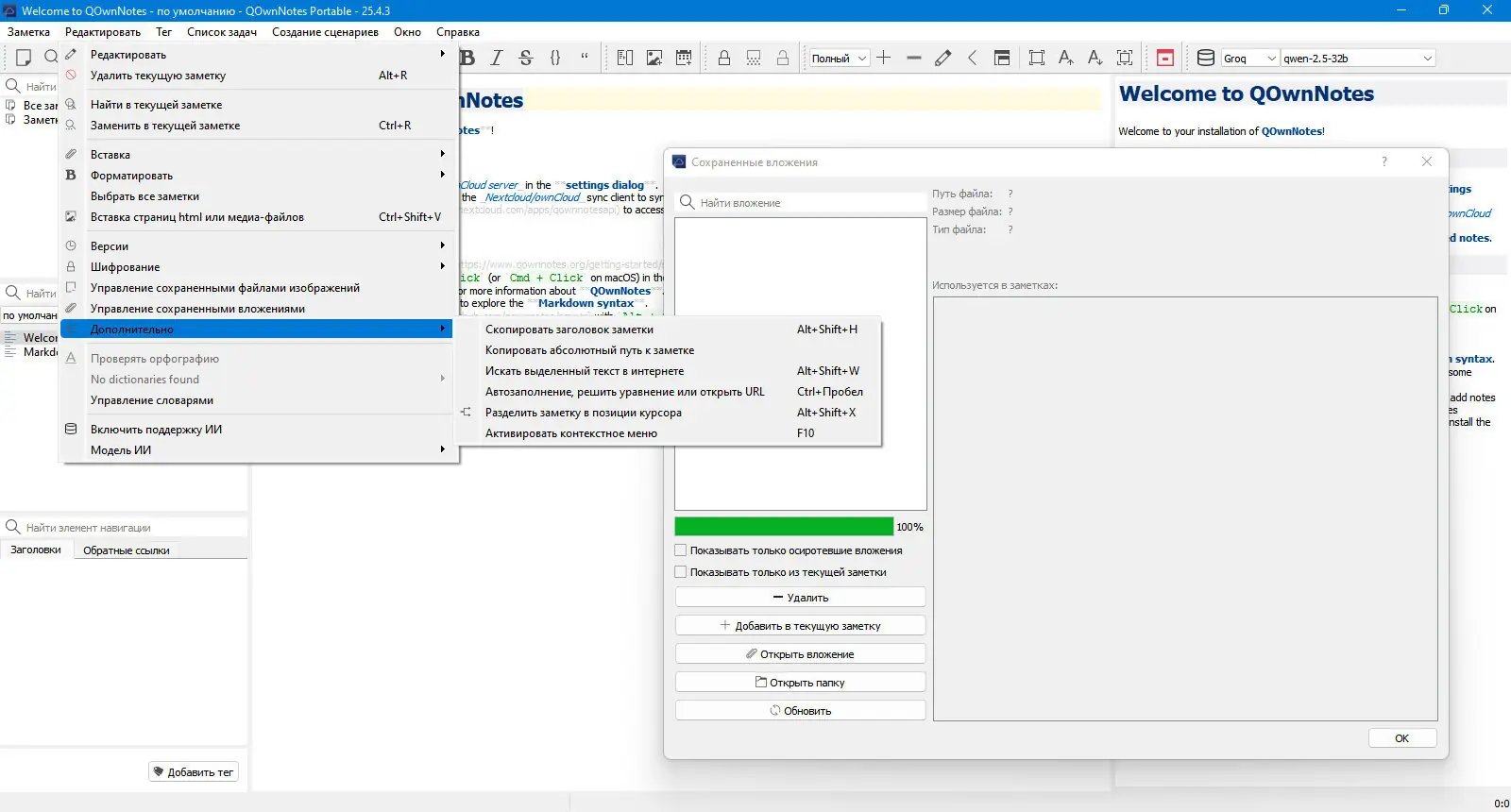
Task: Switch to the Обратные ссылки tab
Action: pyautogui.click(x=127, y=550)
